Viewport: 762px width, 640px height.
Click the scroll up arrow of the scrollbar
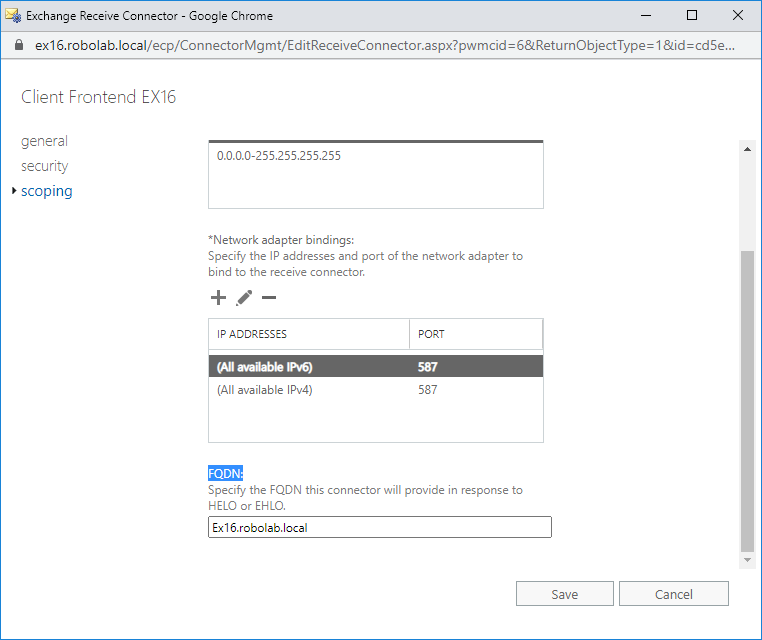(x=747, y=149)
